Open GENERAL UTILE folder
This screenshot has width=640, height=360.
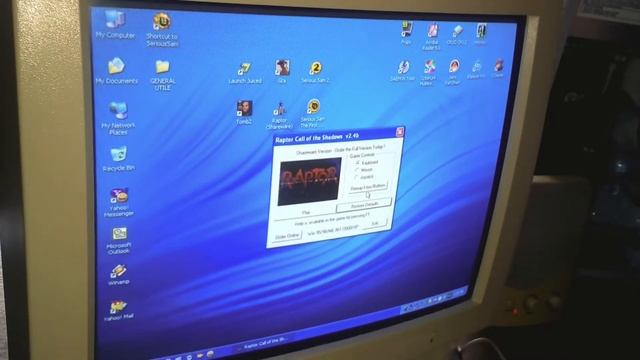click(162, 75)
